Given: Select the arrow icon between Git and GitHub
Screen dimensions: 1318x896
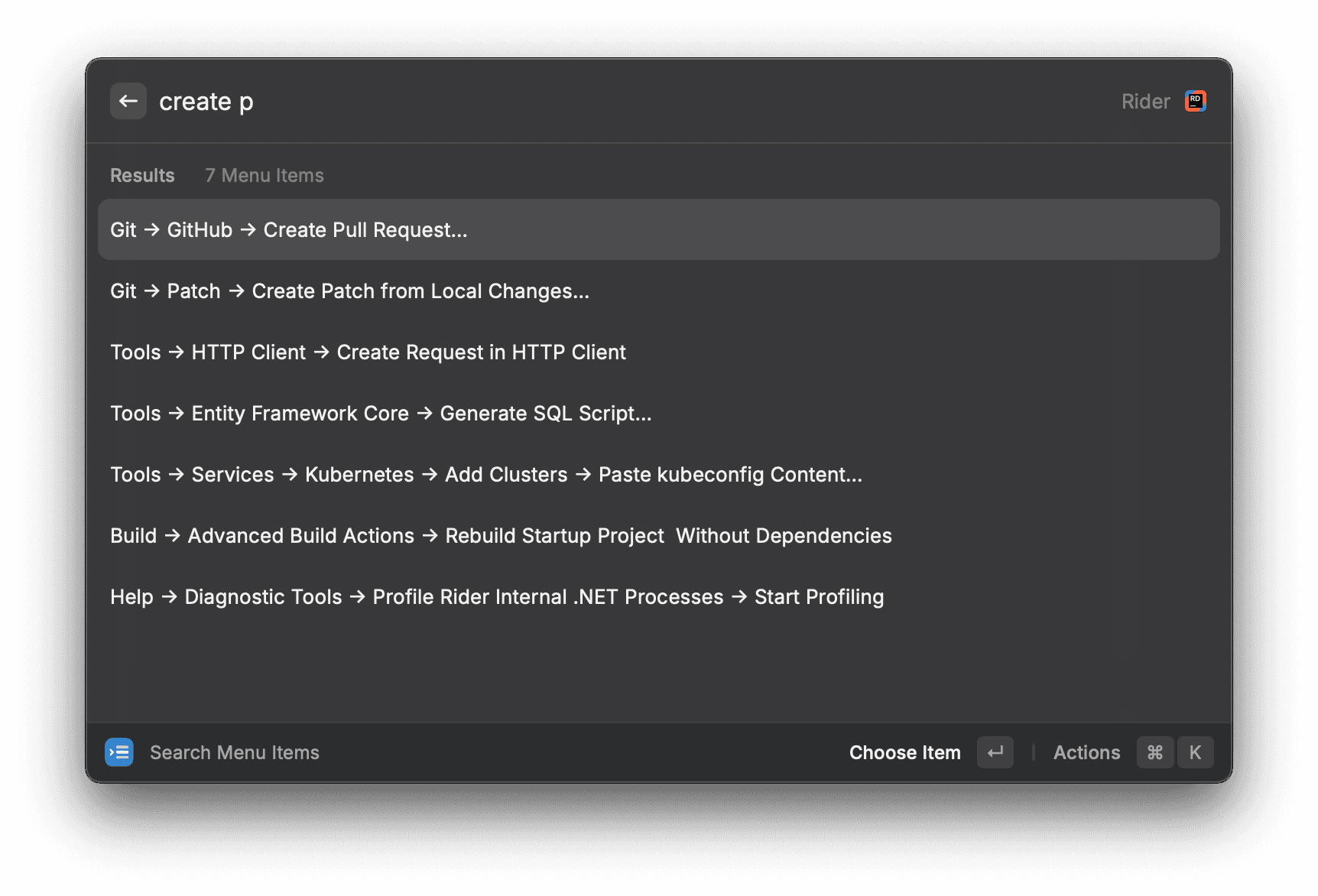Looking at the screenshot, I should point(152,229).
